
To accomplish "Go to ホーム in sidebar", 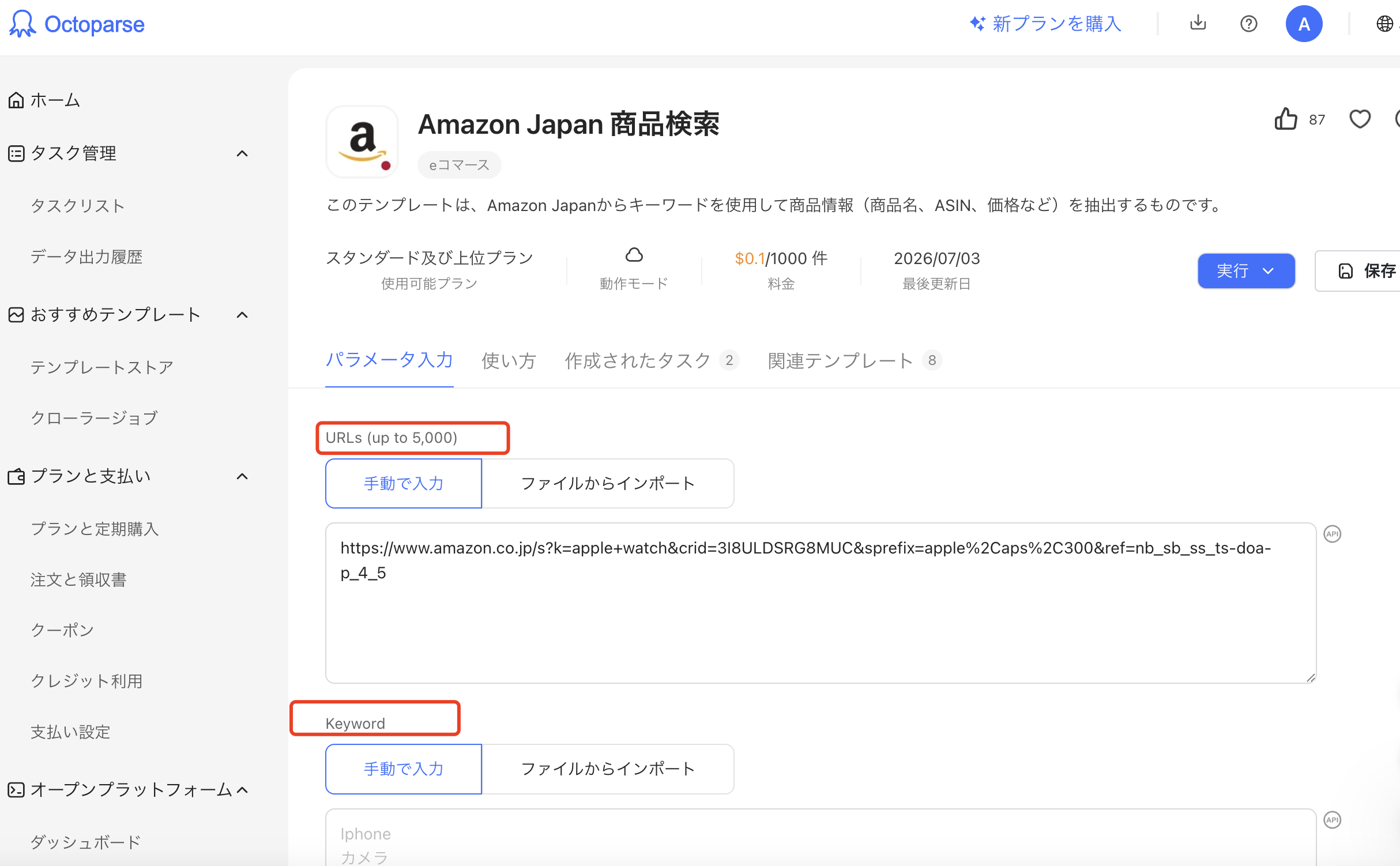I will 55,100.
